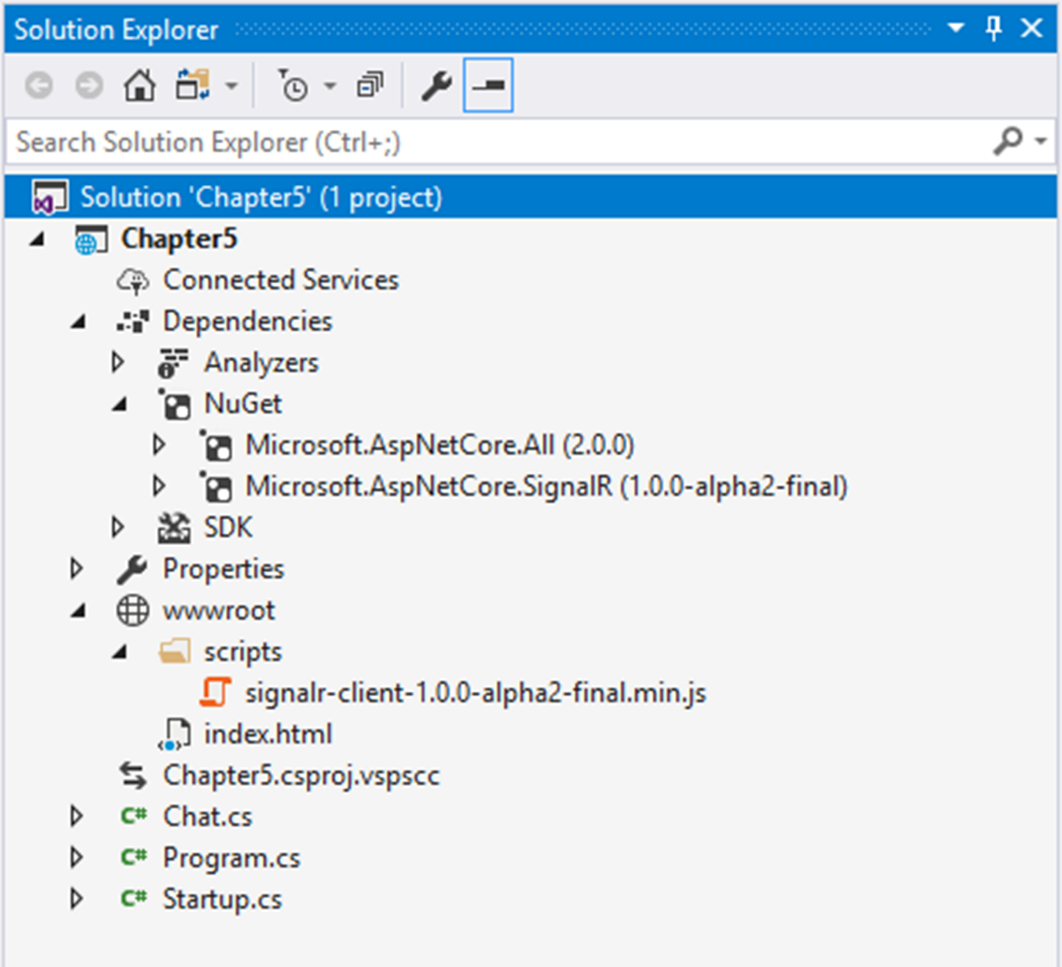Click the Microsoft.AspNetCore.SignalR package icon

216,487
